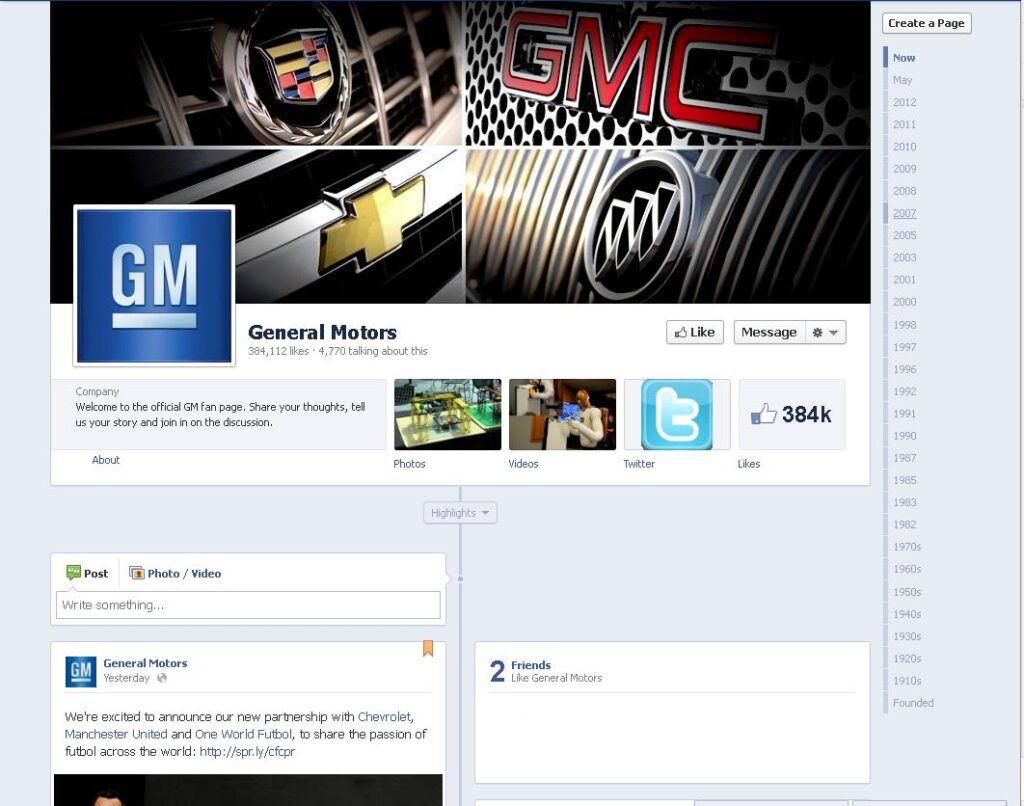1024x806 pixels.
Task: Click the GM avatar in the post
Action: (81, 671)
